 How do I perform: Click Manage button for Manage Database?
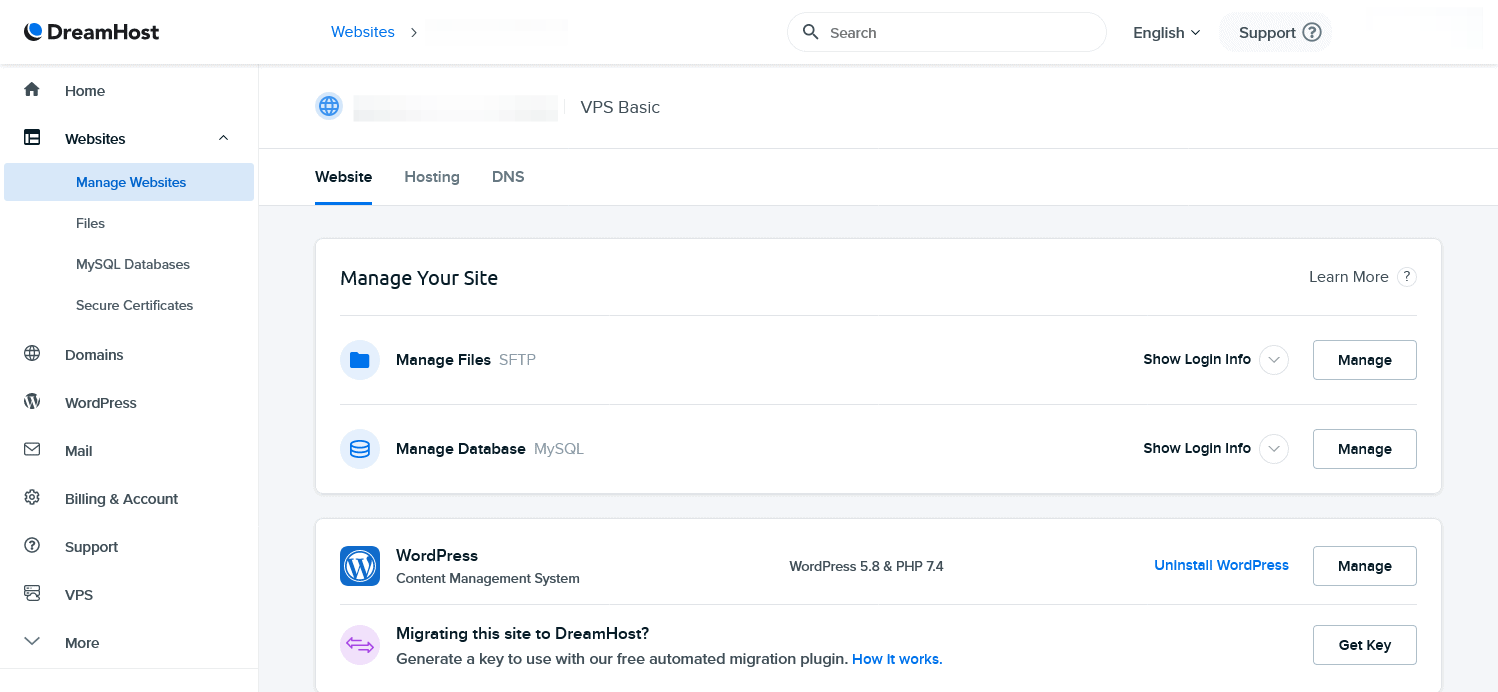point(1364,449)
